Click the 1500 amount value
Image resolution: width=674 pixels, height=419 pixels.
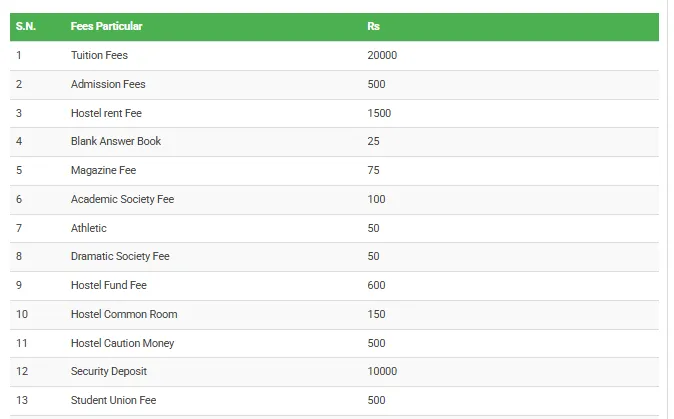[x=379, y=113]
